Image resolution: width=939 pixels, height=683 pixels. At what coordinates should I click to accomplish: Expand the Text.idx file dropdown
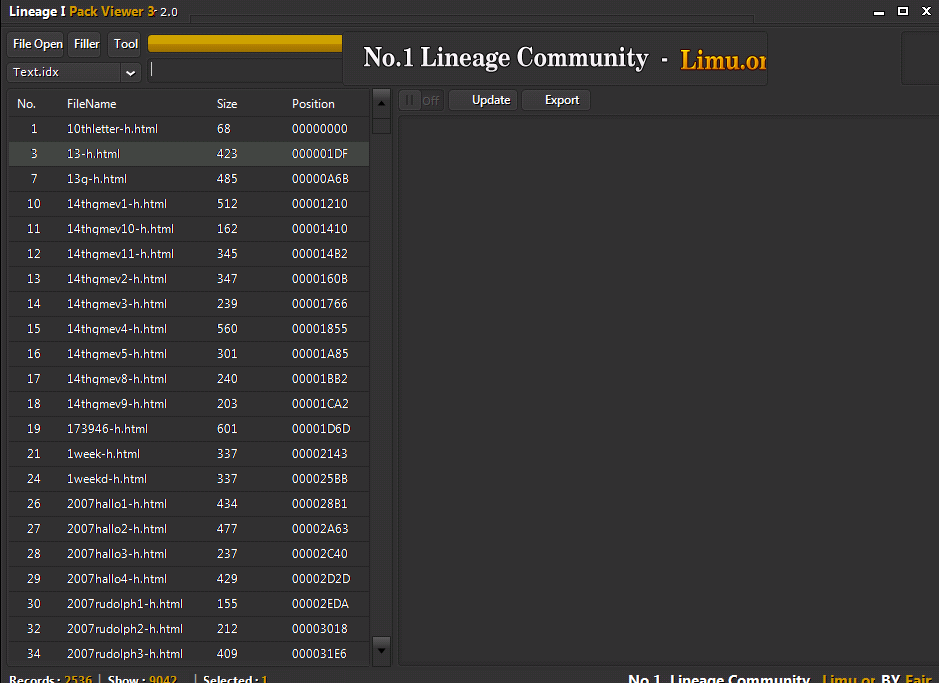[130, 72]
